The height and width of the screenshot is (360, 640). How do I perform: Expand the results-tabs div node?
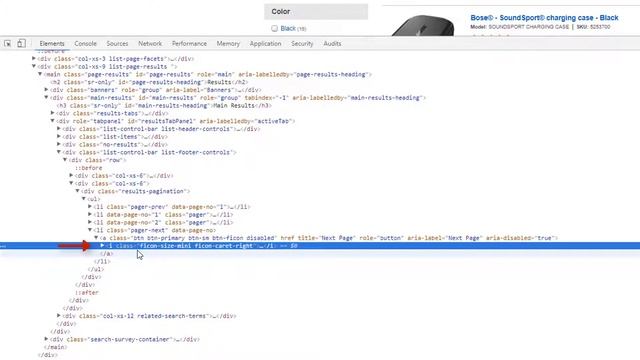click(53, 113)
